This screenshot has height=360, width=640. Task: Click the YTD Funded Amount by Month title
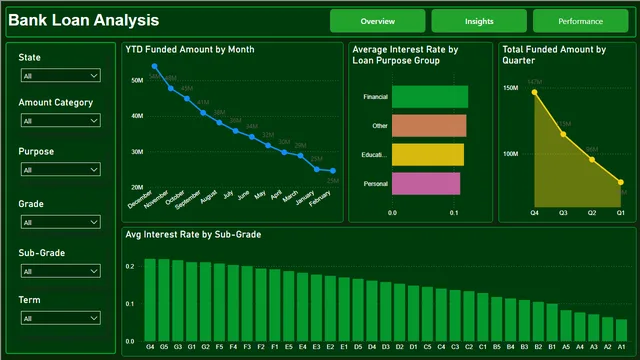click(x=190, y=49)
